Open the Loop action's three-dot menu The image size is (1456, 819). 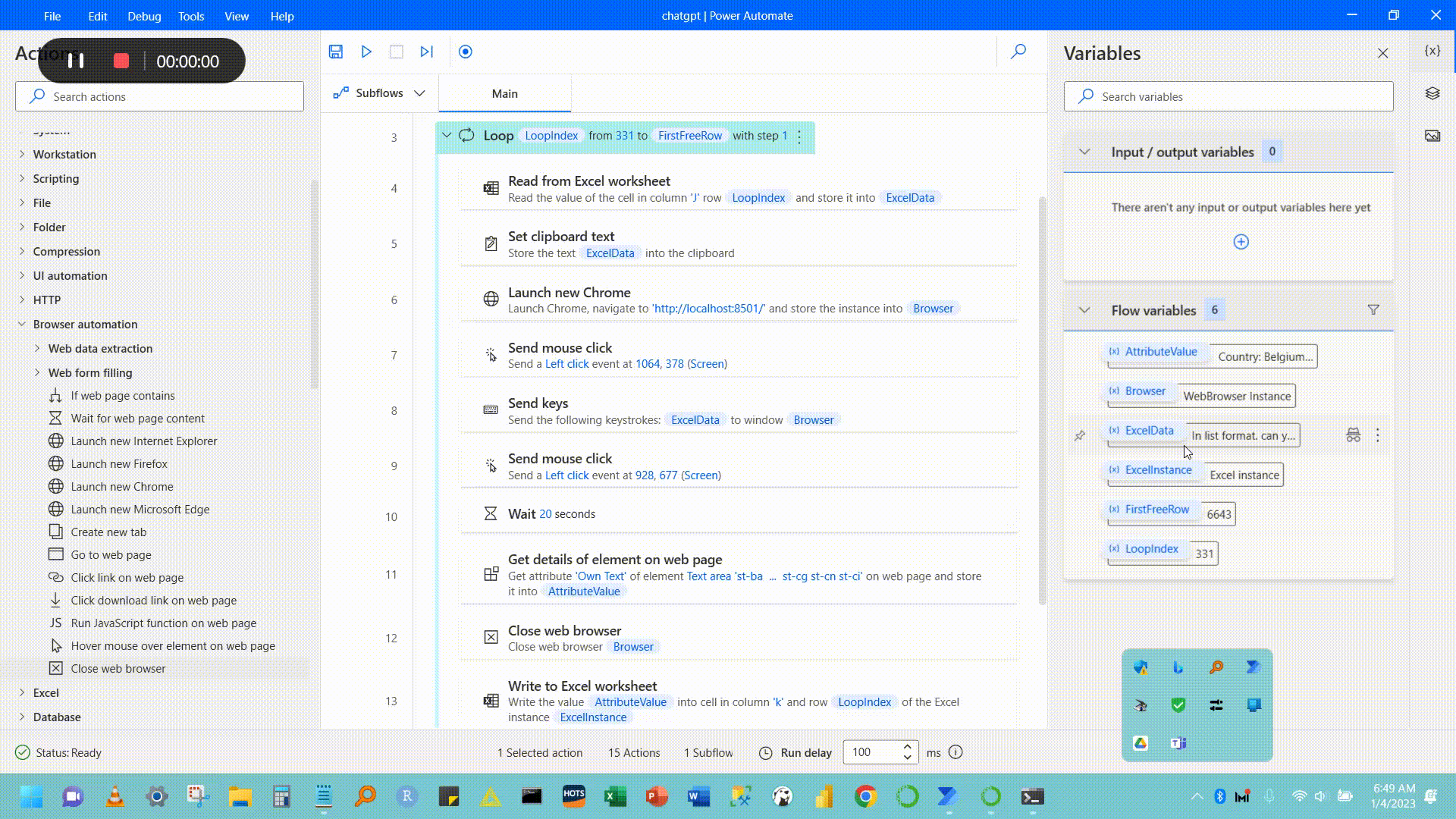(x=799, y=136)
